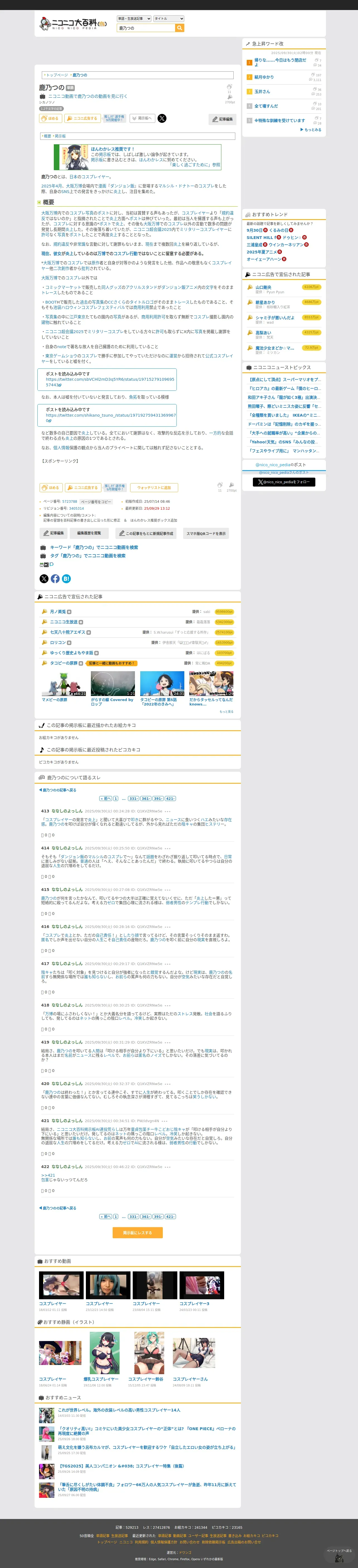Click この記事をもとに新規記事作成 button

(145, 533)
